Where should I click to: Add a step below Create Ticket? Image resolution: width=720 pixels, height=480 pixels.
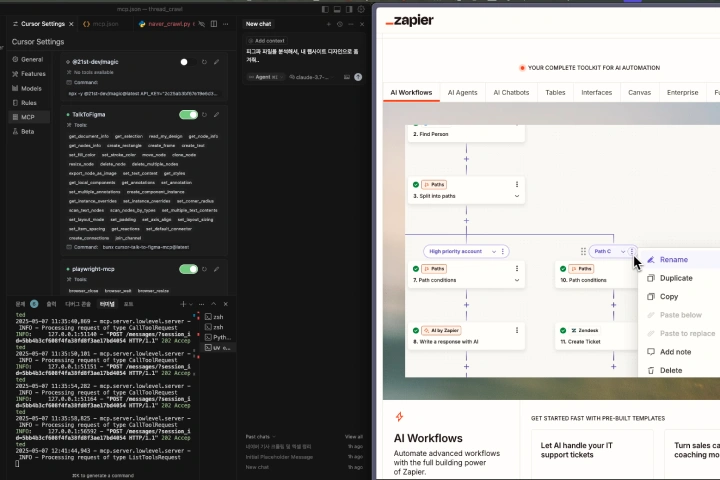(x=613, y=367)
